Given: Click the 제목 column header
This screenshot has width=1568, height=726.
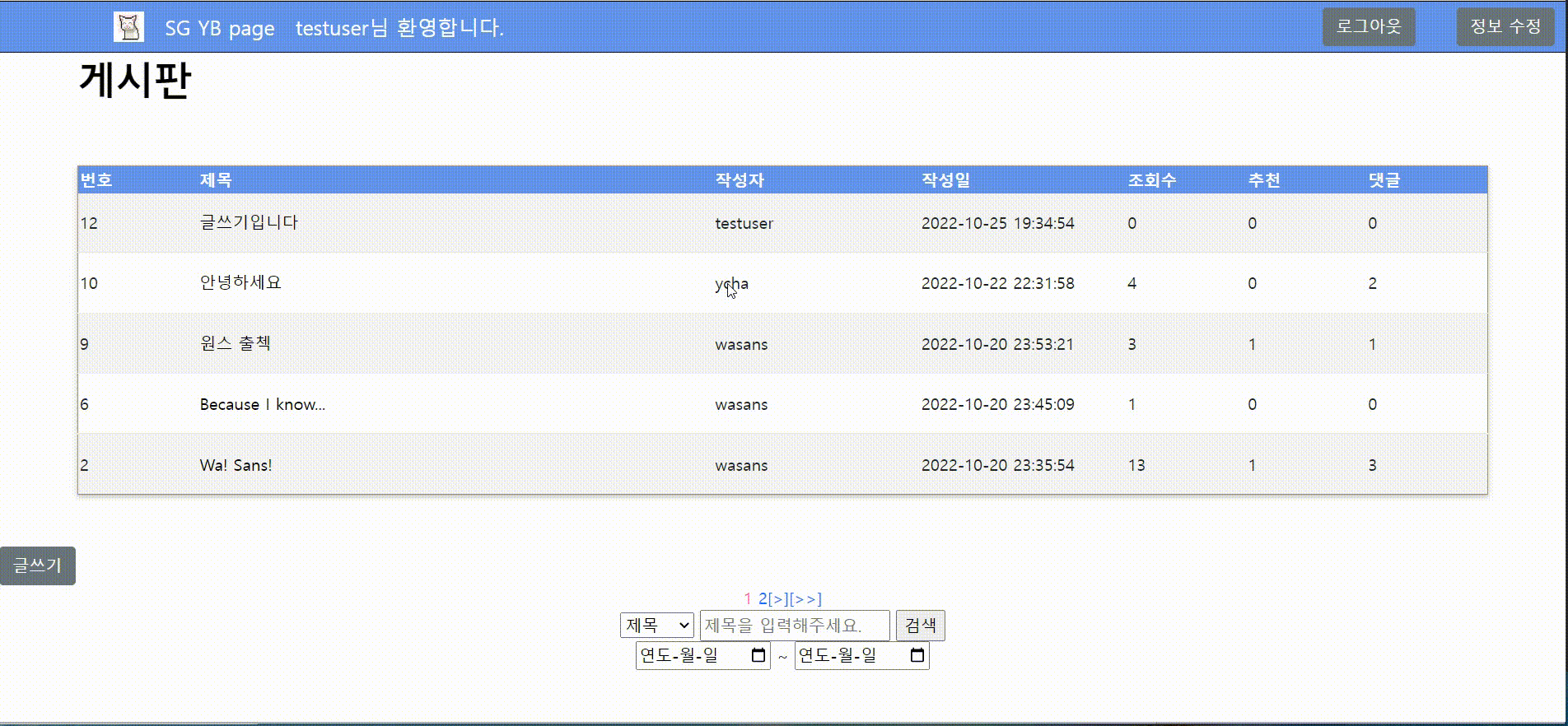Looking at the screenshot, I should point(216,179).
